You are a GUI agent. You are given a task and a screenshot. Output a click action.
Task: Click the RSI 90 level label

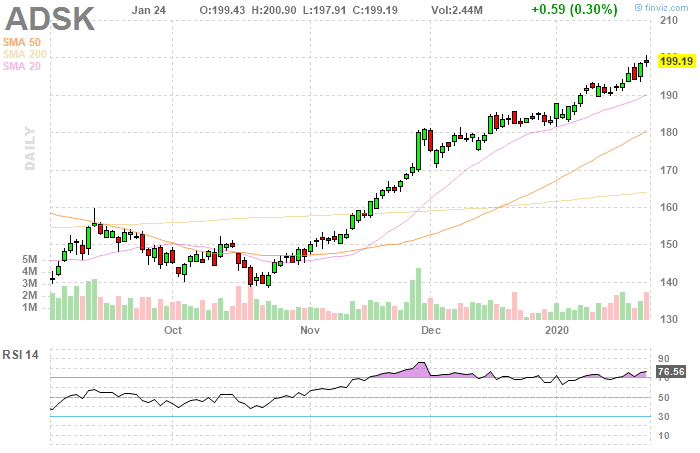pyautogui.click(x=664, y=359)
